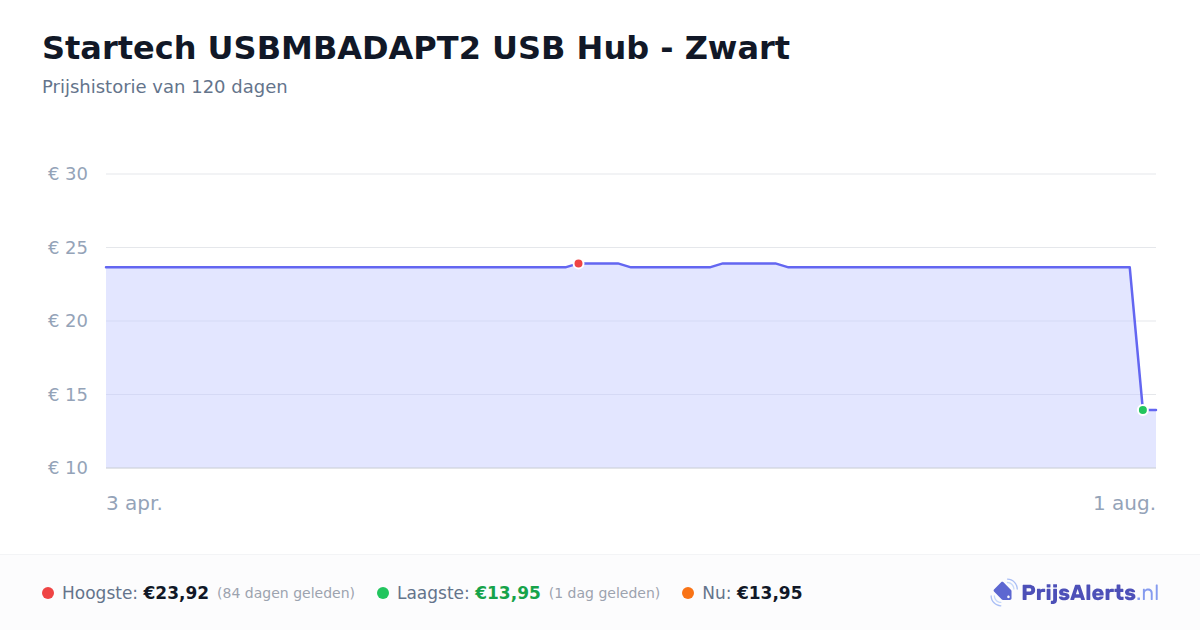Click the PrijsAlerts price tag logo icon
Image resolution: width=1200 pixels, height=630 pixels.
click(x=1003, y=593)
